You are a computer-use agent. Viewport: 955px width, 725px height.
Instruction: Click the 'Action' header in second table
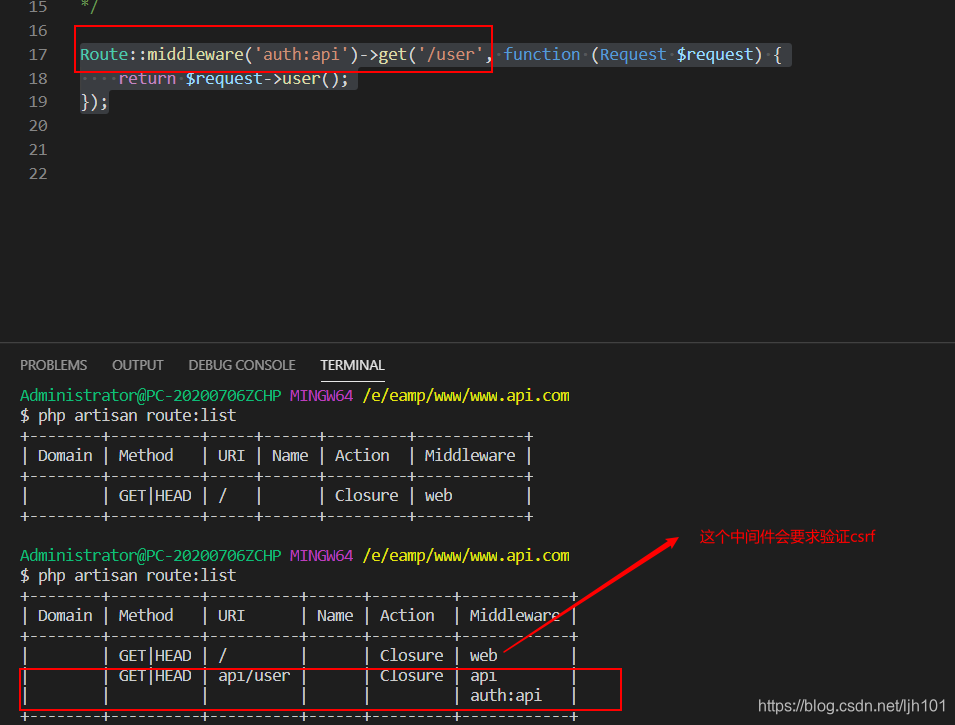(x=407, y=616)
